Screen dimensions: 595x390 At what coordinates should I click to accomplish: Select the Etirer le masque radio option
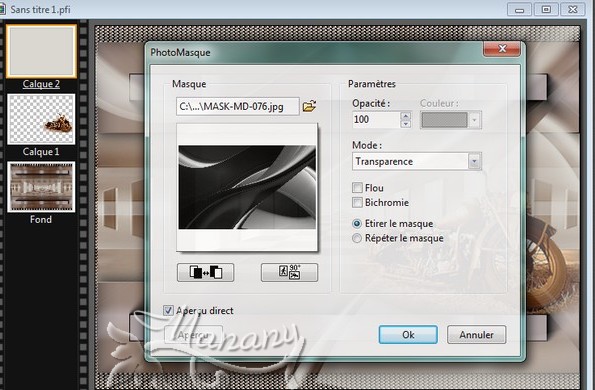[357, 224]
